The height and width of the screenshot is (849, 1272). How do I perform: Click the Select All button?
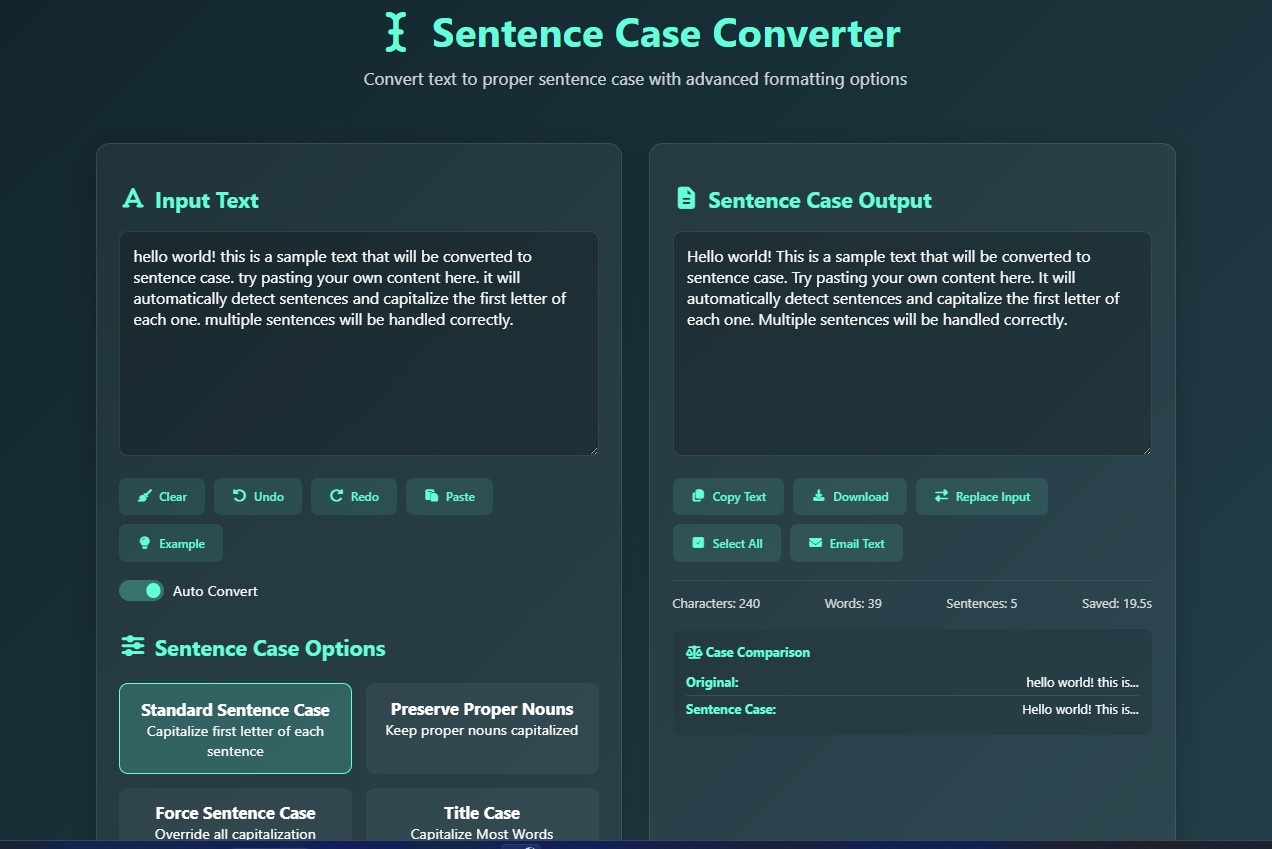point(726,542)
